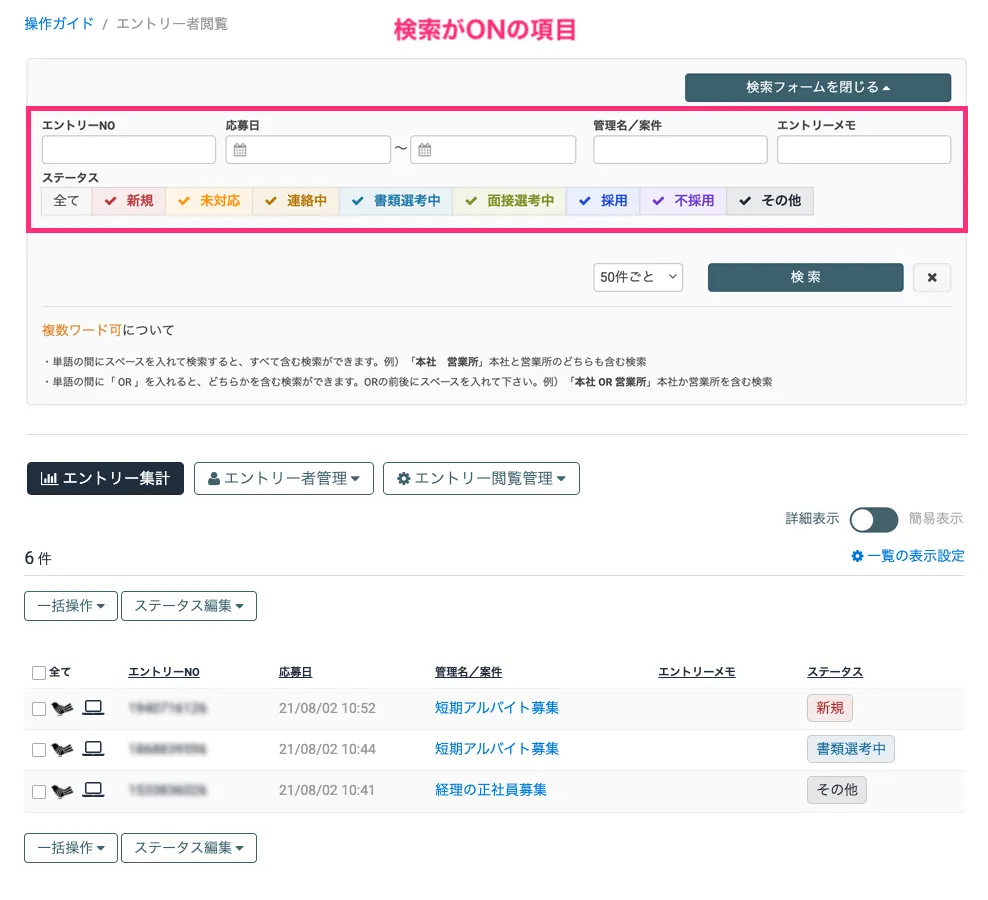This screenshot has width=988, height=900.
Task: Expand the top ステータス編集 dropdown
Action: (x=188, y=606)
